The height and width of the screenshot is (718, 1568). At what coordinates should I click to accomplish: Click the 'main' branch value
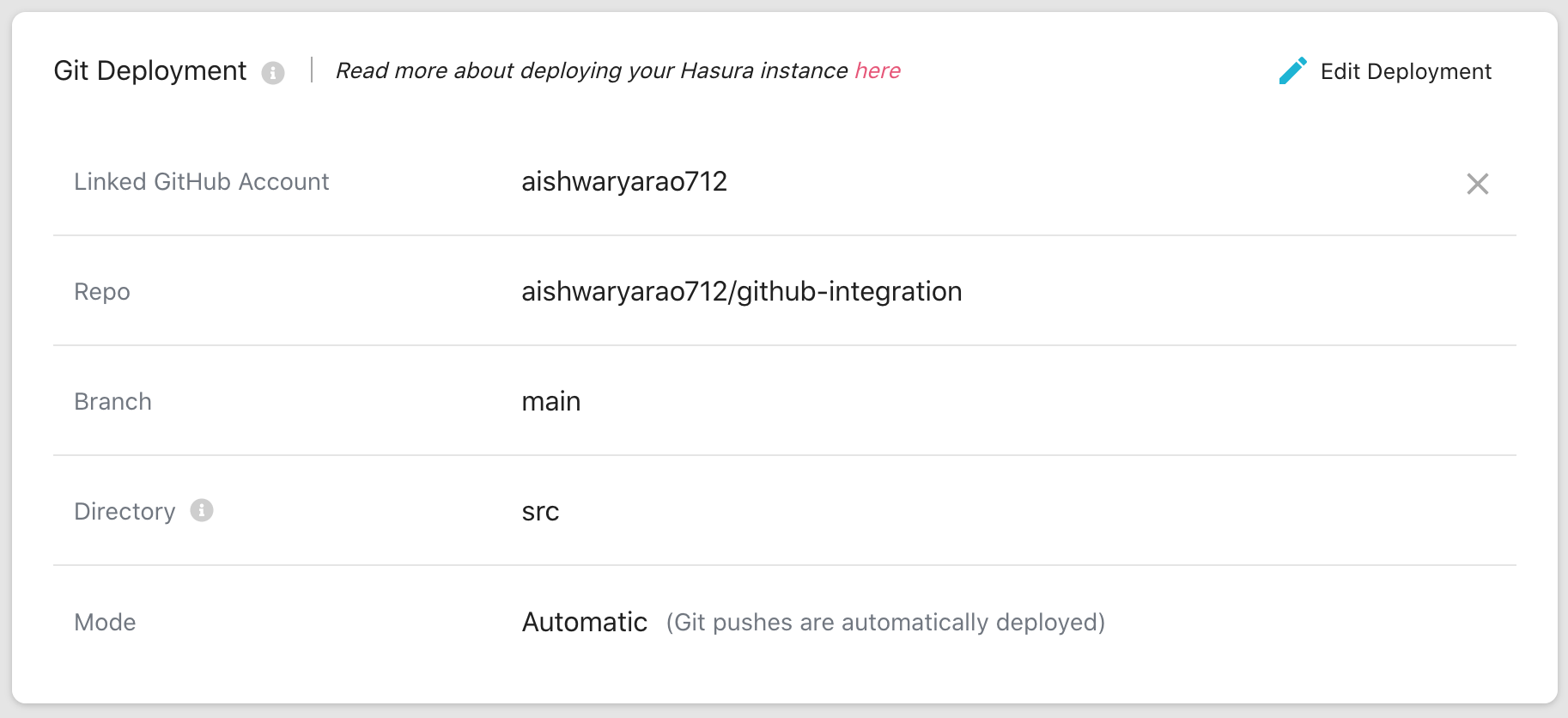(x=551, y=401)
